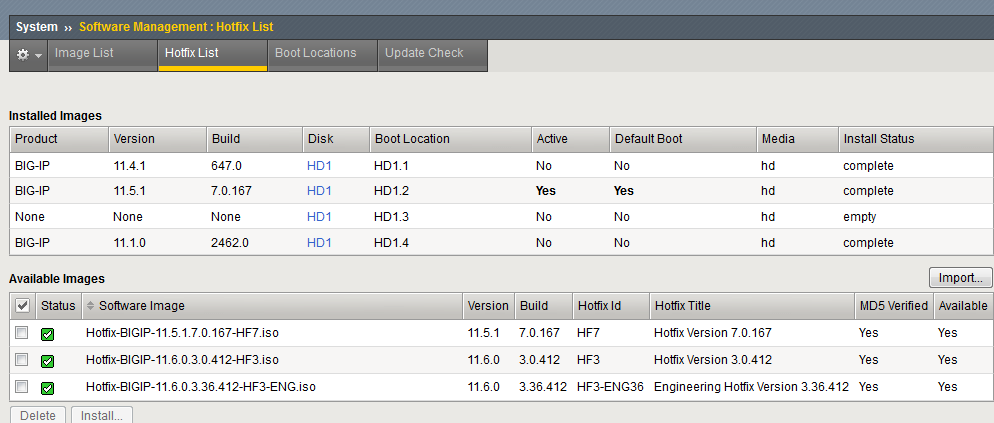Go to the Update Check tab
Screen dimensions: 994x423
point(432,55)
